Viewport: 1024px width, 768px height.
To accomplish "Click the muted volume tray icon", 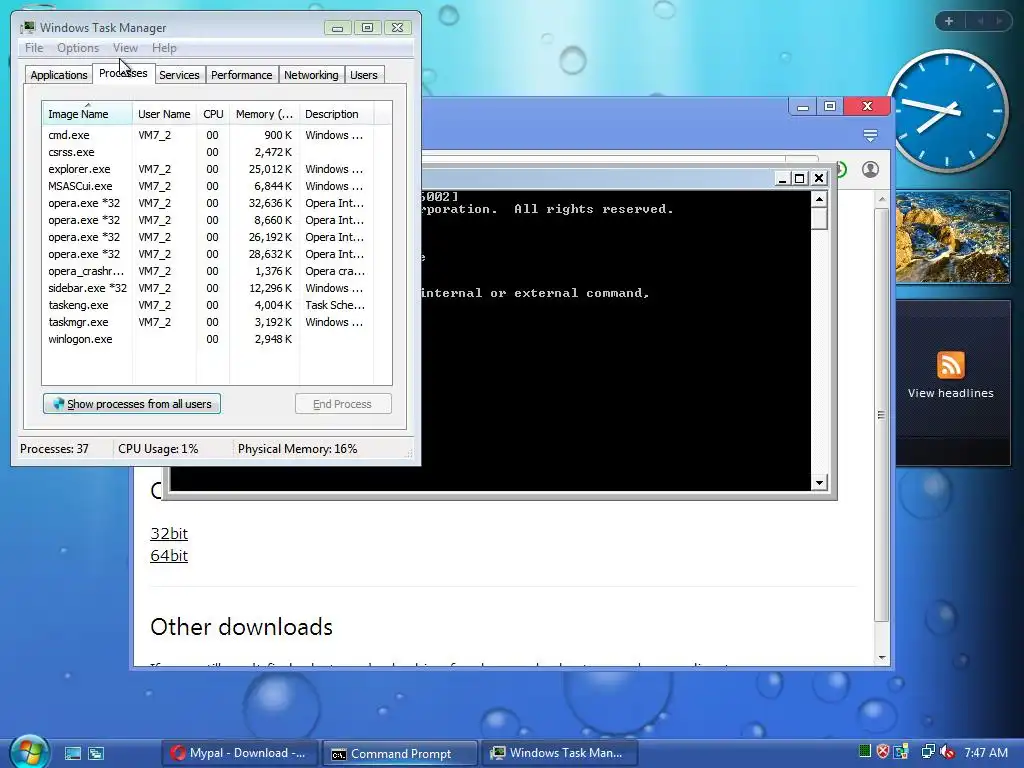I will tap(947, 752).
